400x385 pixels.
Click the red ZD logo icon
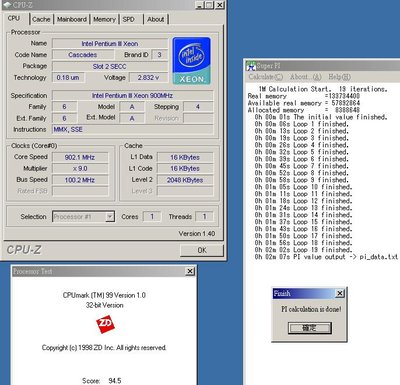[x=105, y=324]
